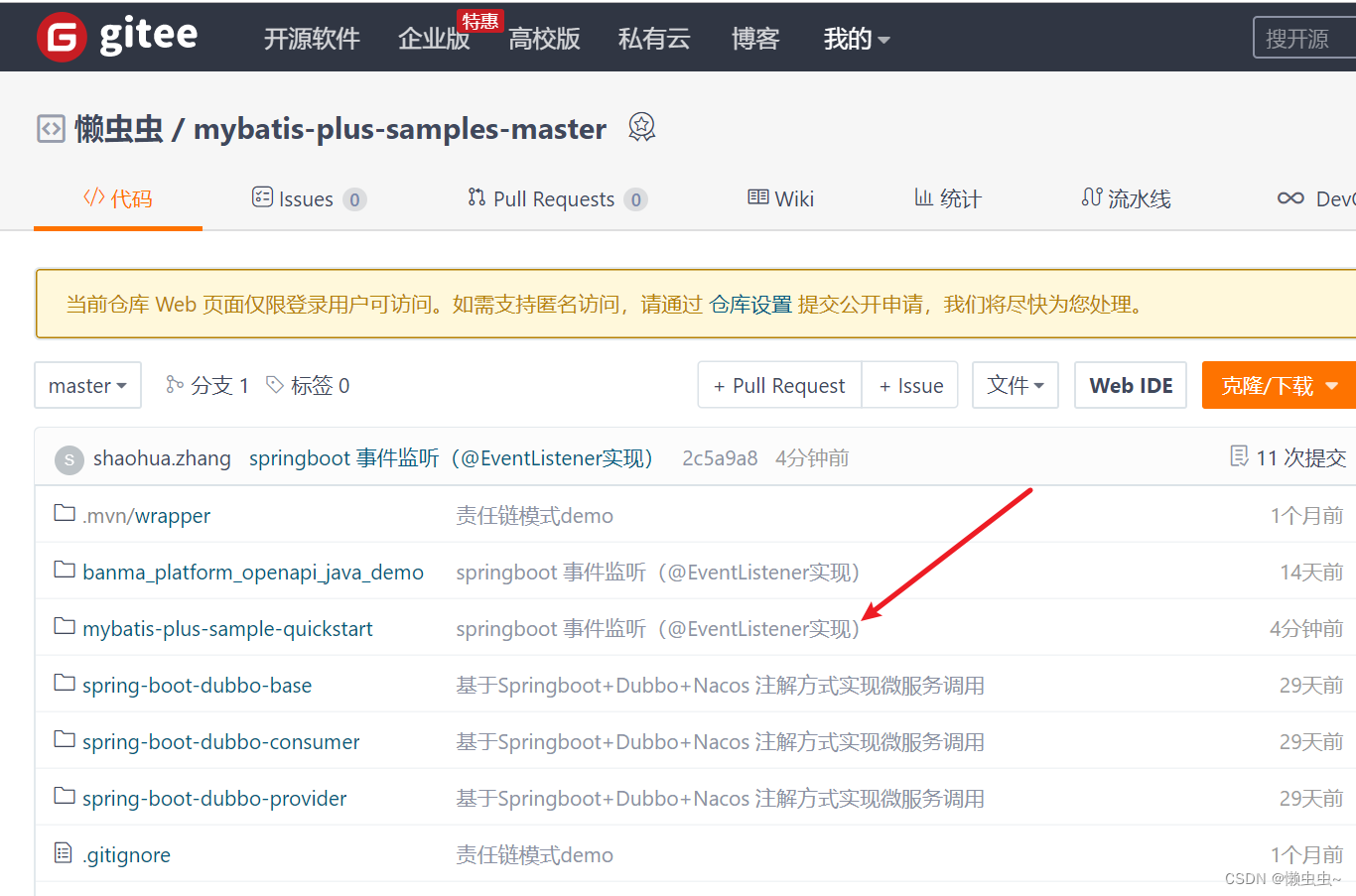This screenshot has width=1356, height=896.
Task: Open 高校版 in the top navigation
Action: coord(544,39)
